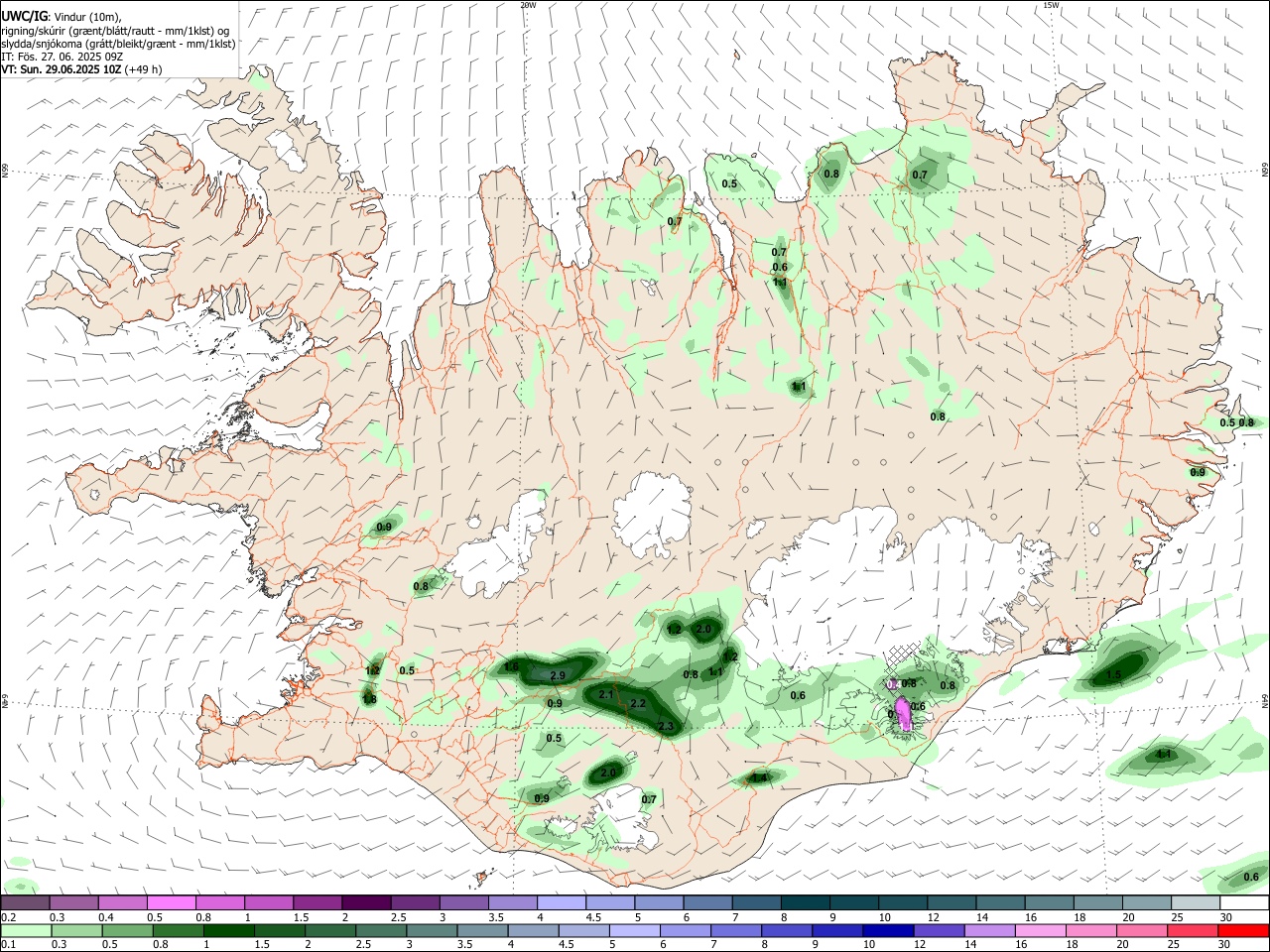1270x952 pixels.
Task: Click the 2.1 precipitation value on the map
Action: (605, 695)
